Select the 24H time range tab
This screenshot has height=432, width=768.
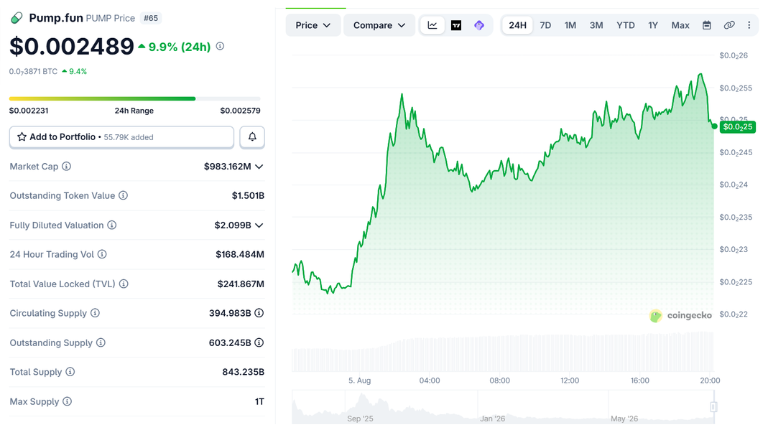click(x=517, y=25)
